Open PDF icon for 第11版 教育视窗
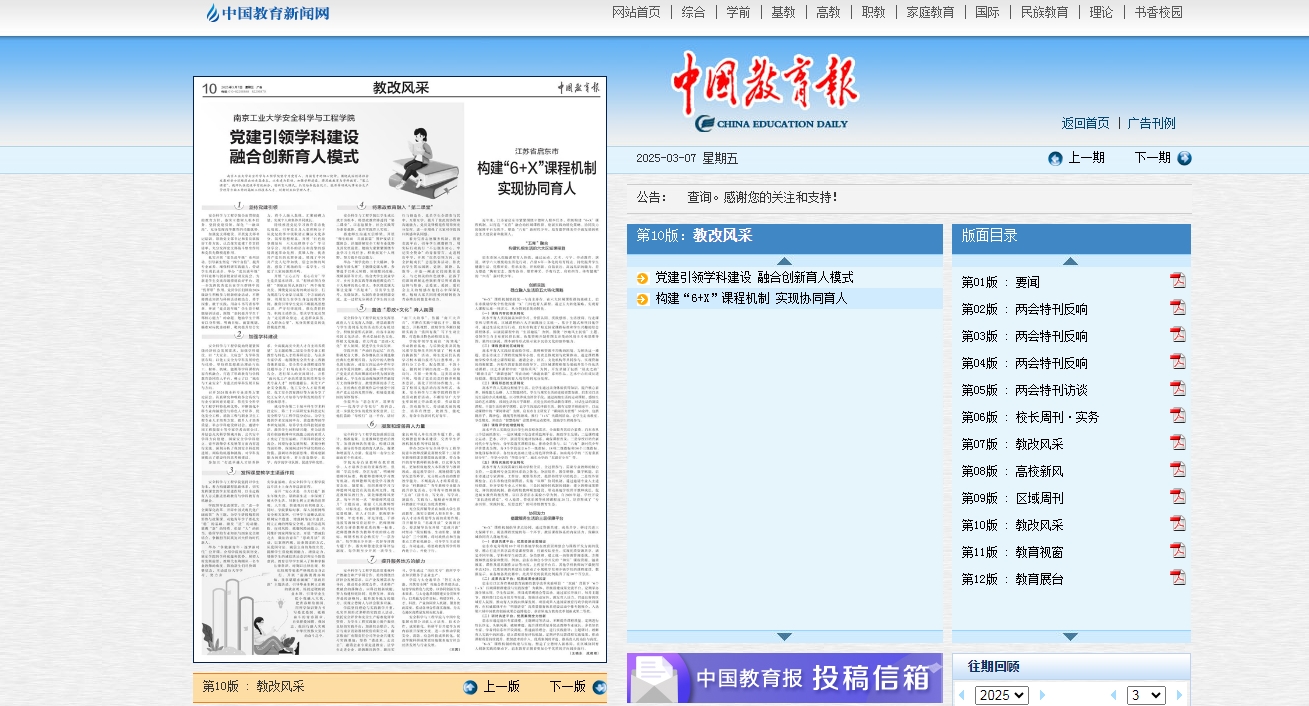1309x706 pixels. (x=1178, y=551)
